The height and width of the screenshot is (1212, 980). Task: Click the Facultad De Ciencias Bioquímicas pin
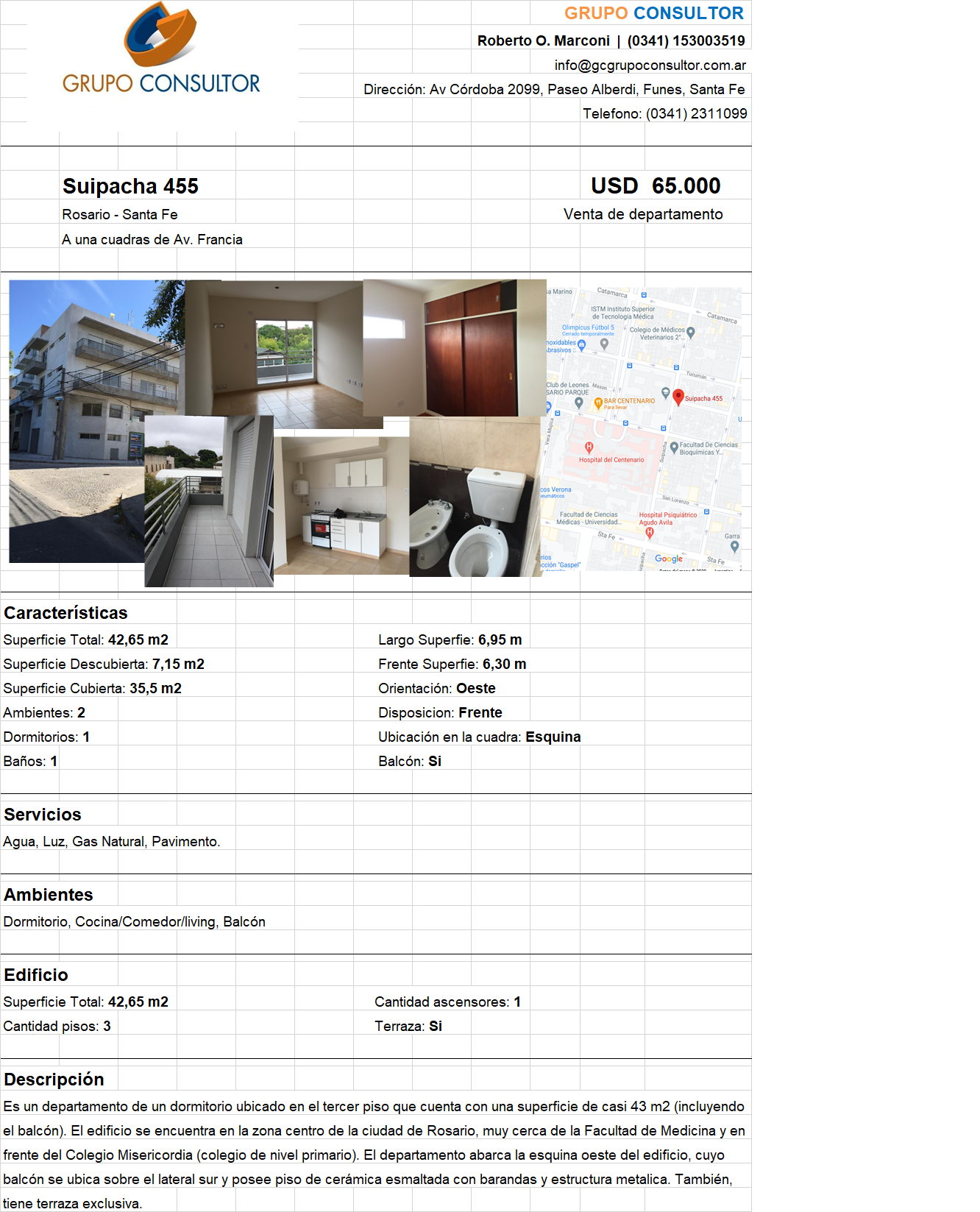[x=674, y=447]
